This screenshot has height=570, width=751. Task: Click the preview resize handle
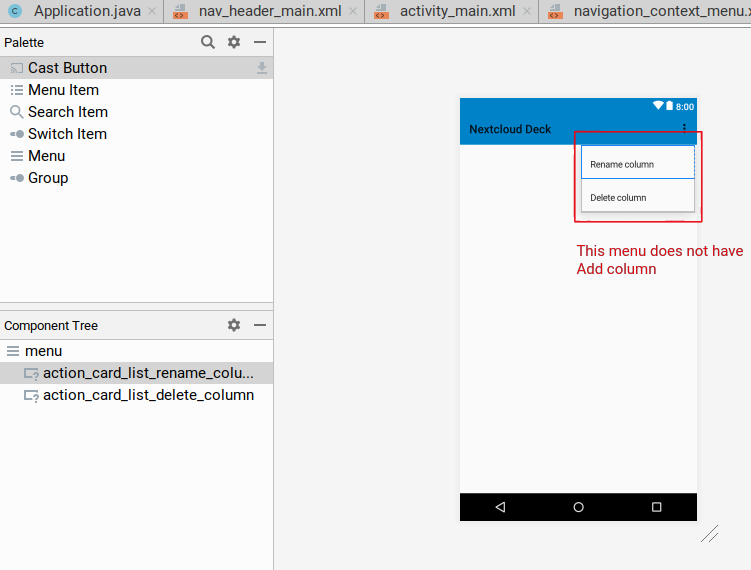tap(710, 534)
